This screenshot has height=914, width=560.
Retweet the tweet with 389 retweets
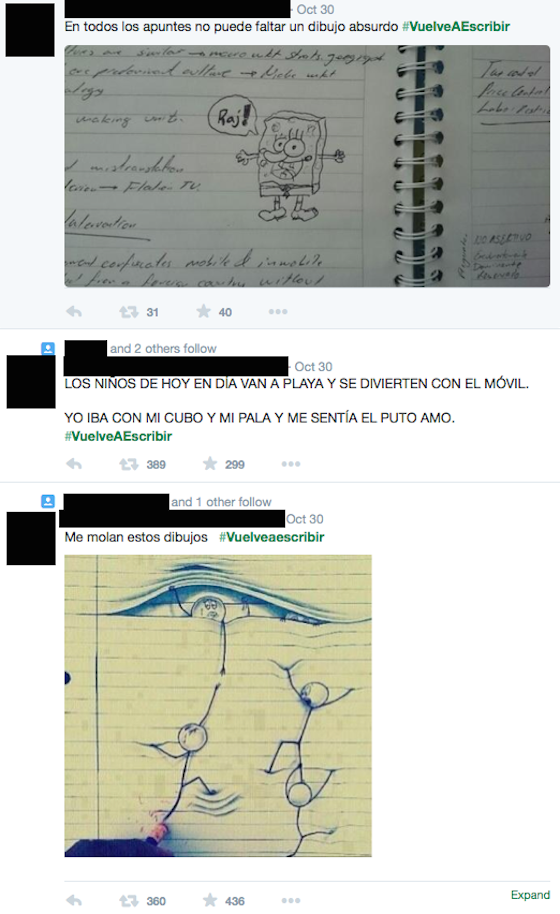(129, 464)
